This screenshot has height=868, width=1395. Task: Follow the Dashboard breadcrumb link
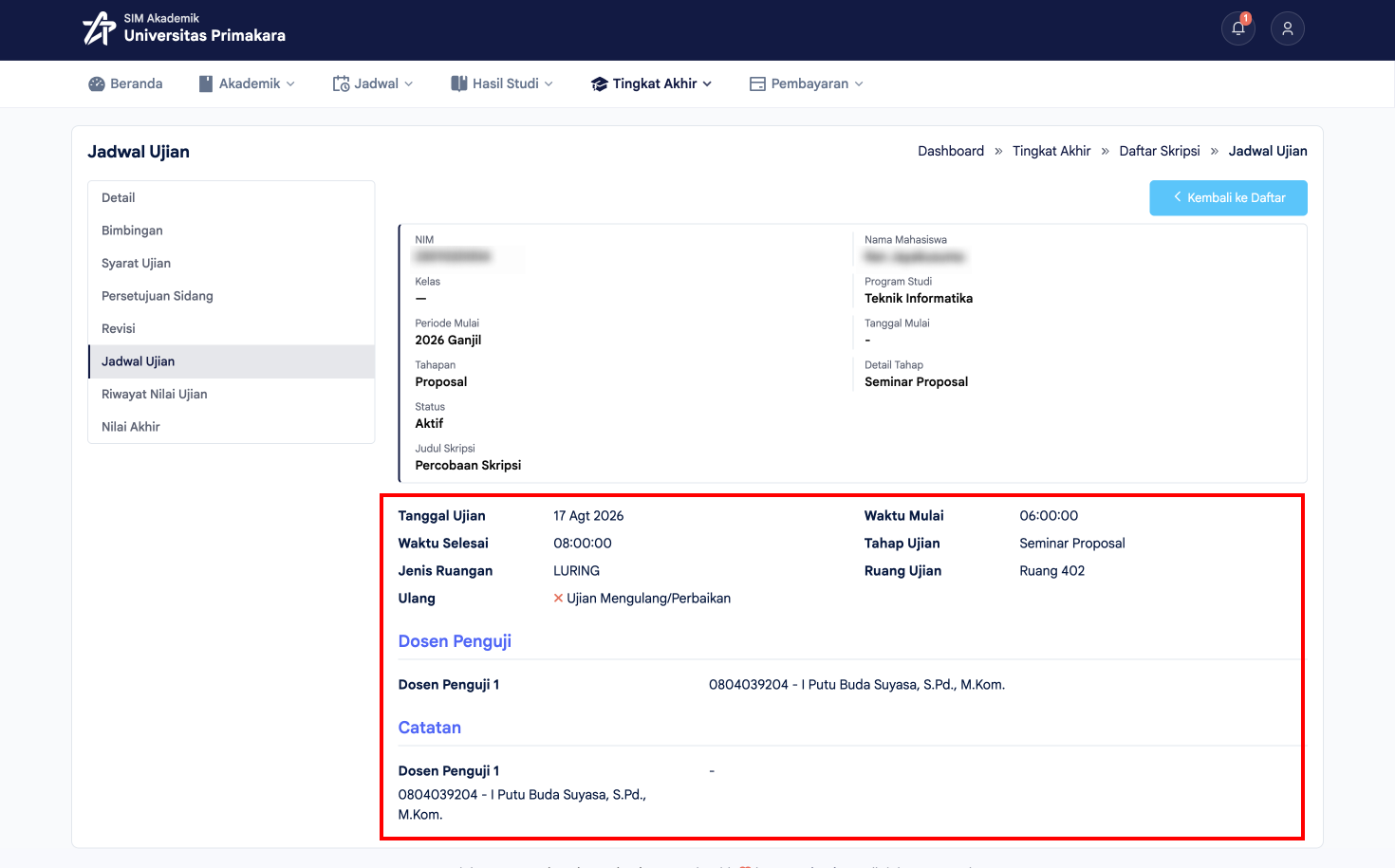[951, 151]
